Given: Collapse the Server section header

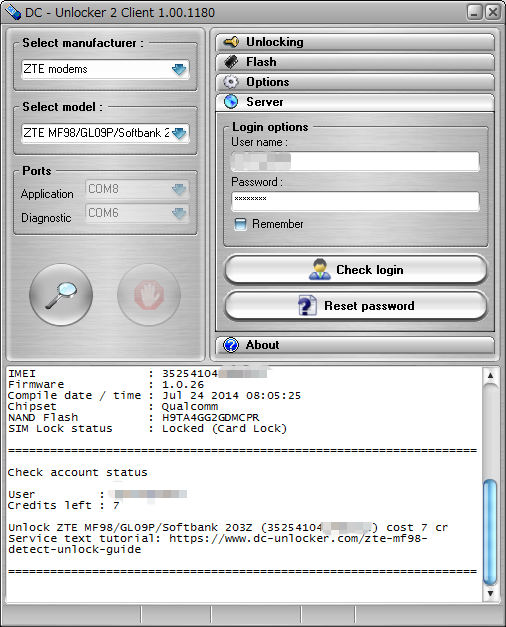Looking at the screenshot, I should 355,102.
